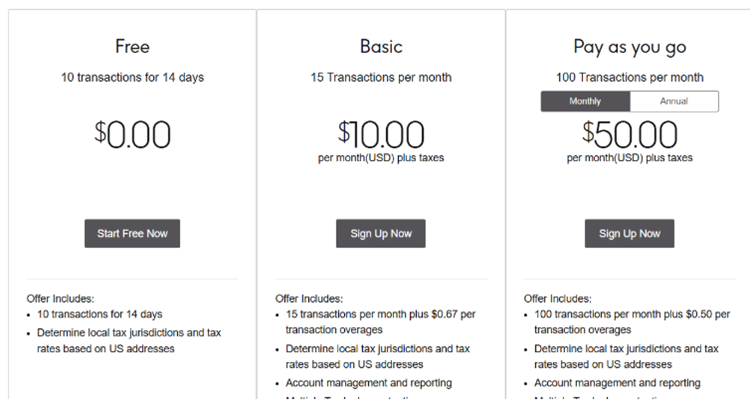Click the $0.50 overages bullet item
This screenshot has height=405, width=750.
(629, 321)
